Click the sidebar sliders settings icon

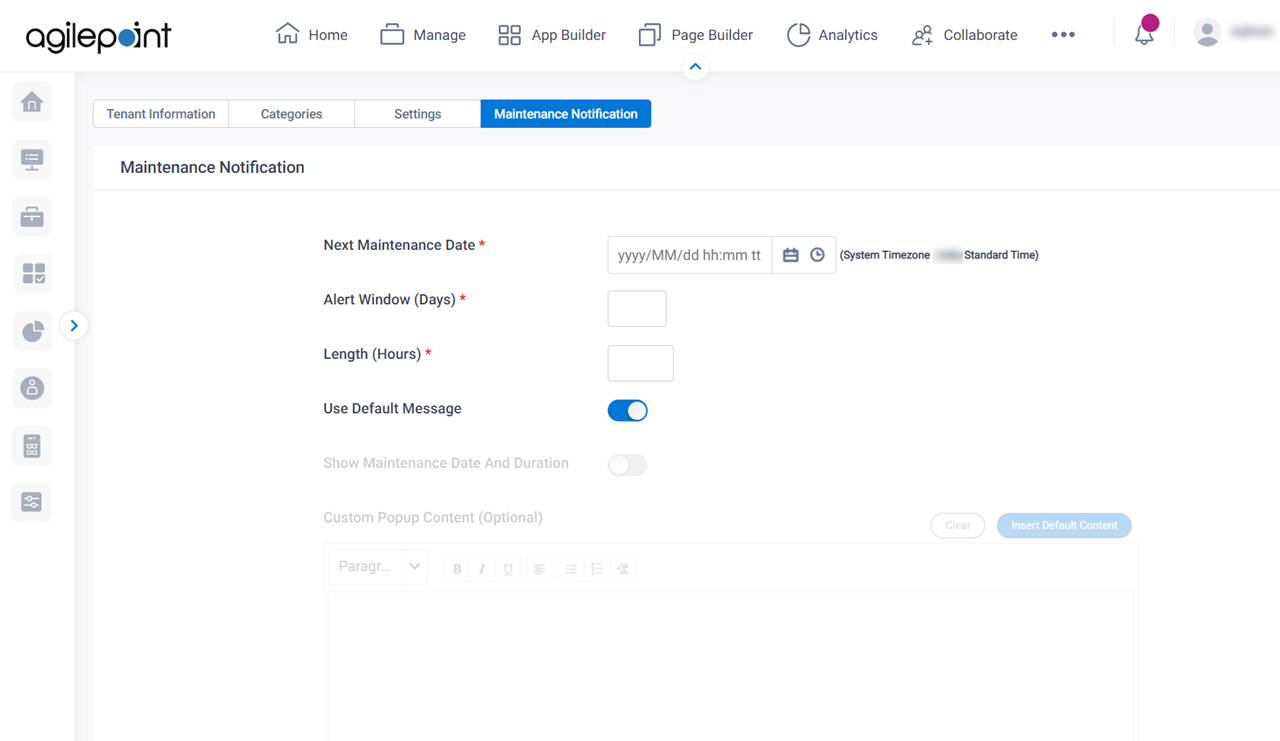(32, 502)
